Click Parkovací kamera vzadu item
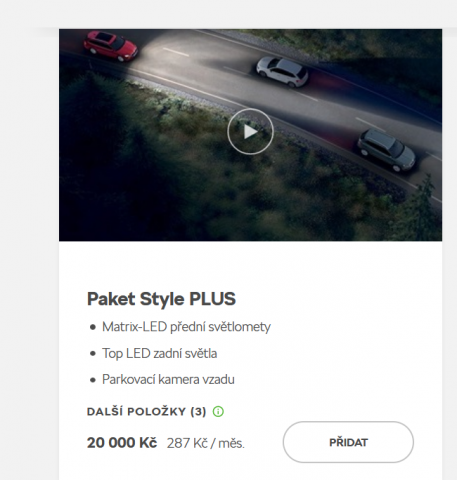This screenshot has width=457, height=480. click(168, 379)
